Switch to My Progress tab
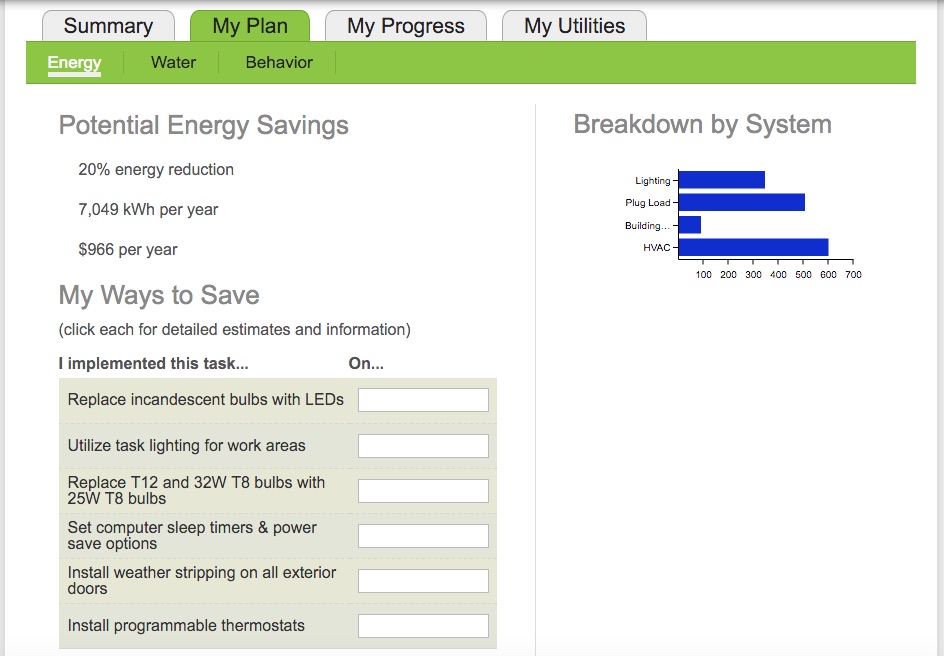Viewport: 944px width, 656px height. point(406,26)
